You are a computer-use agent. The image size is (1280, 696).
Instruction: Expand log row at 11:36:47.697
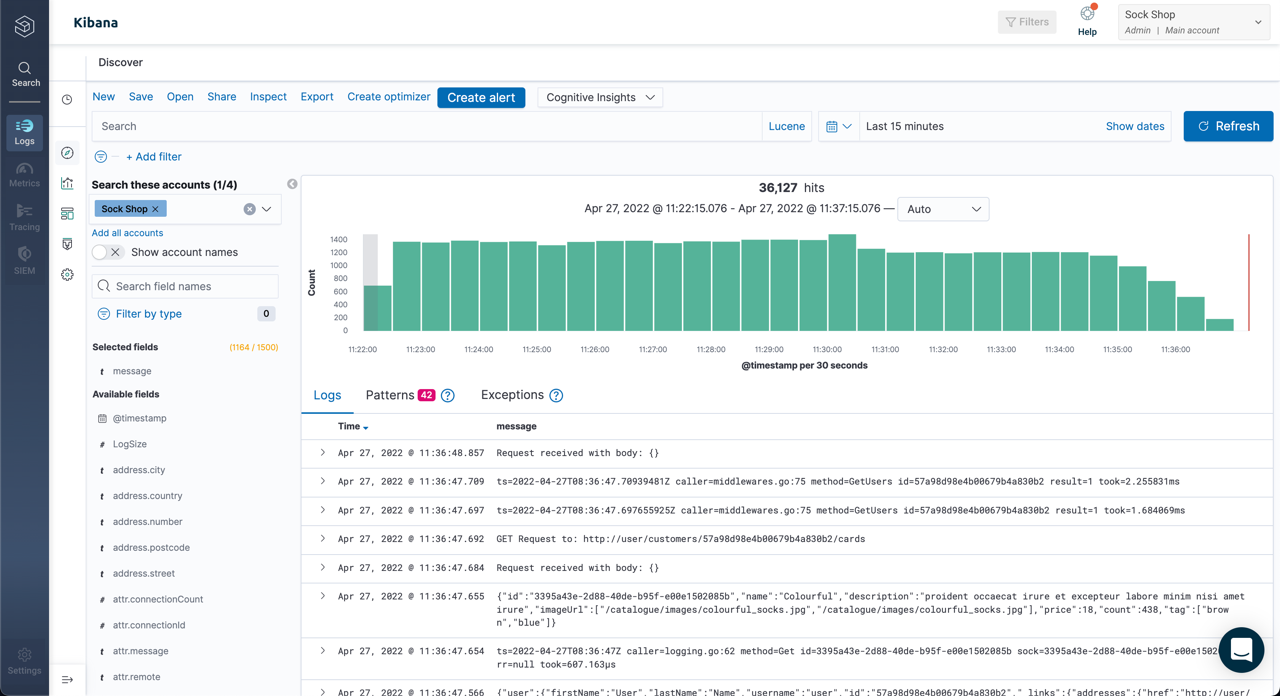point(323,510)
